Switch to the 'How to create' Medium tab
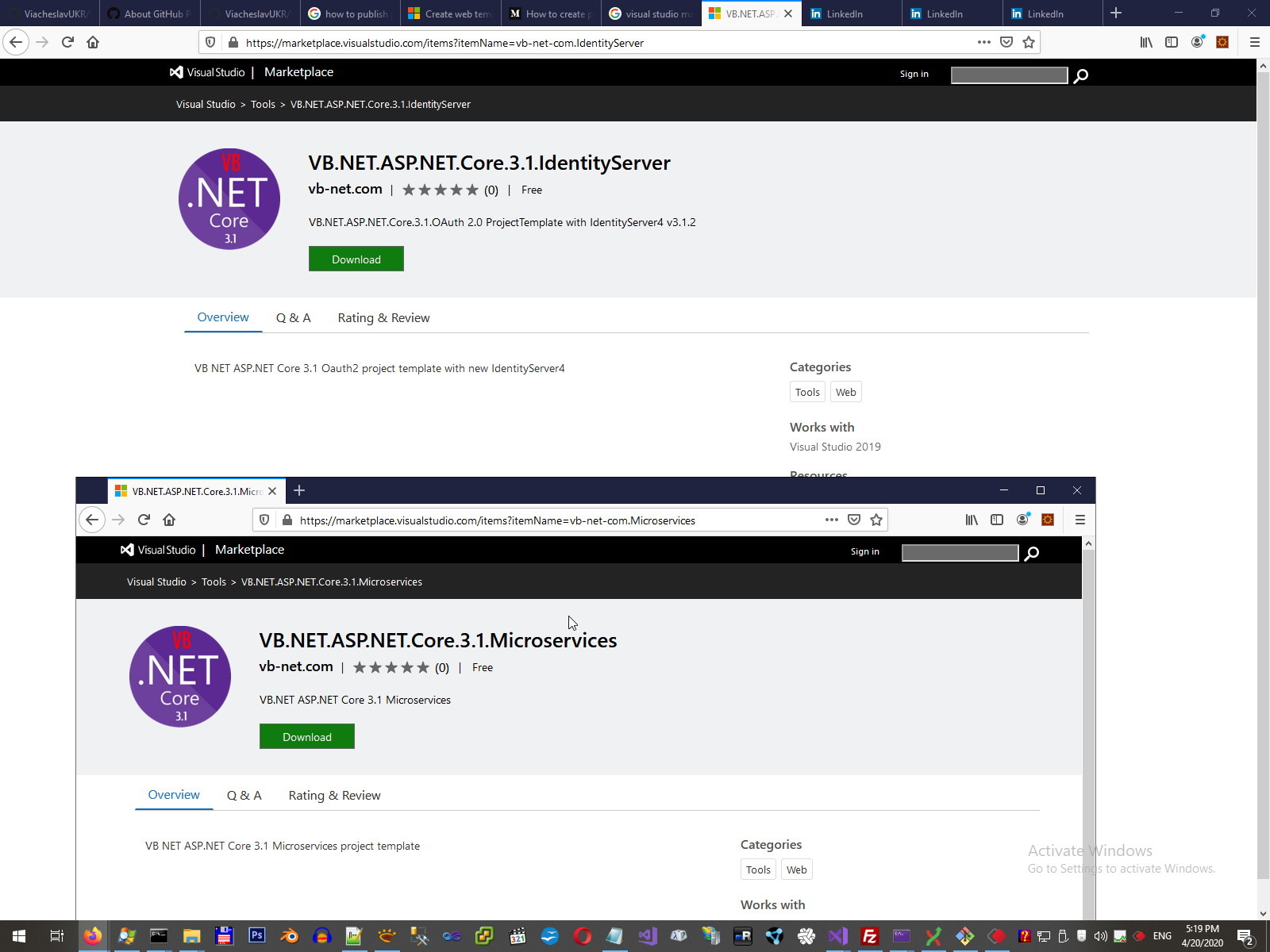Viewport: 1270px width, 952px height. (552, 13)
